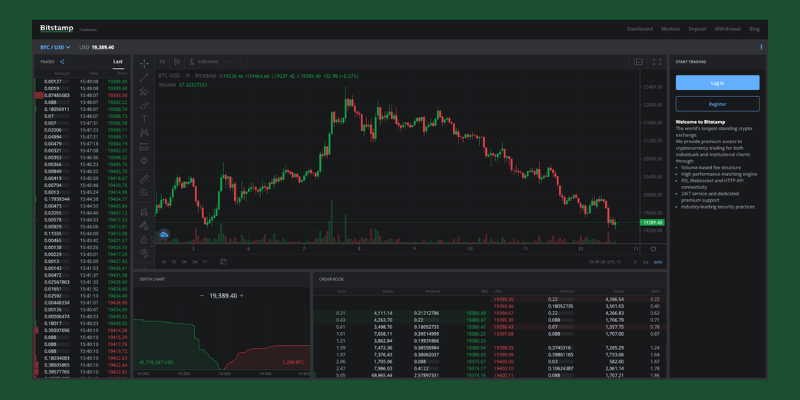Pick the text annotation tool
Screen dimensions: 800x400
145,118
